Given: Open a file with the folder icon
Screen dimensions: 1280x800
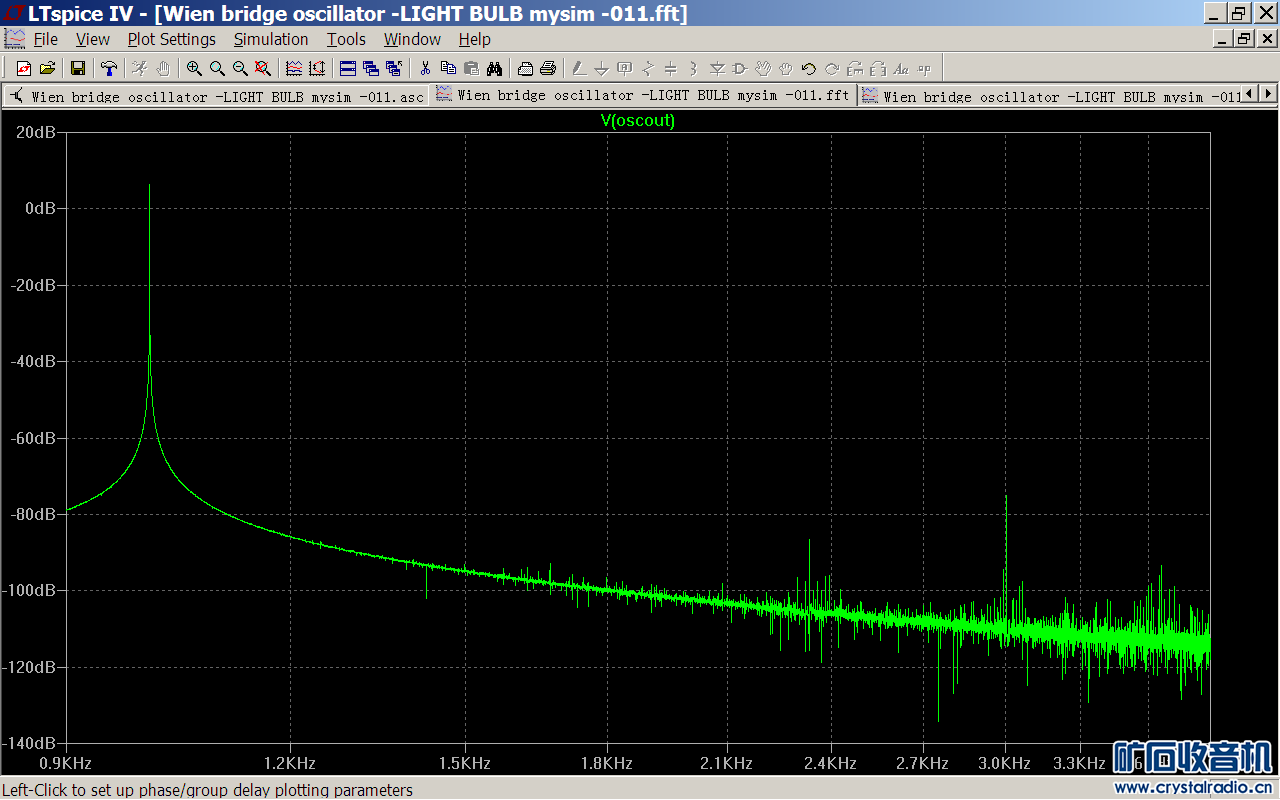Looking at the screenshot, I should pos(47,68).
